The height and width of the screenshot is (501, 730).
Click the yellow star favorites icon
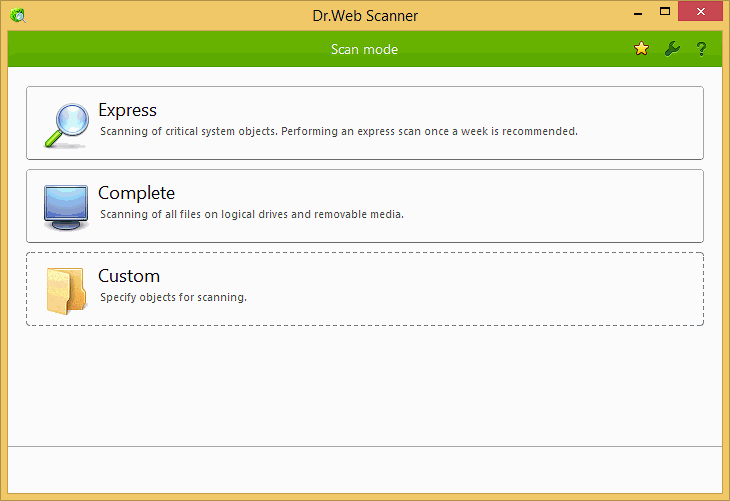[642, 48]
